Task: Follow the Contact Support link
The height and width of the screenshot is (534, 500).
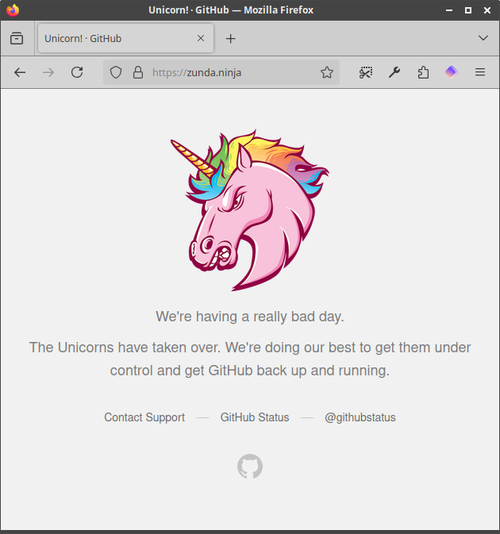Action: click(x=144, y=417)
